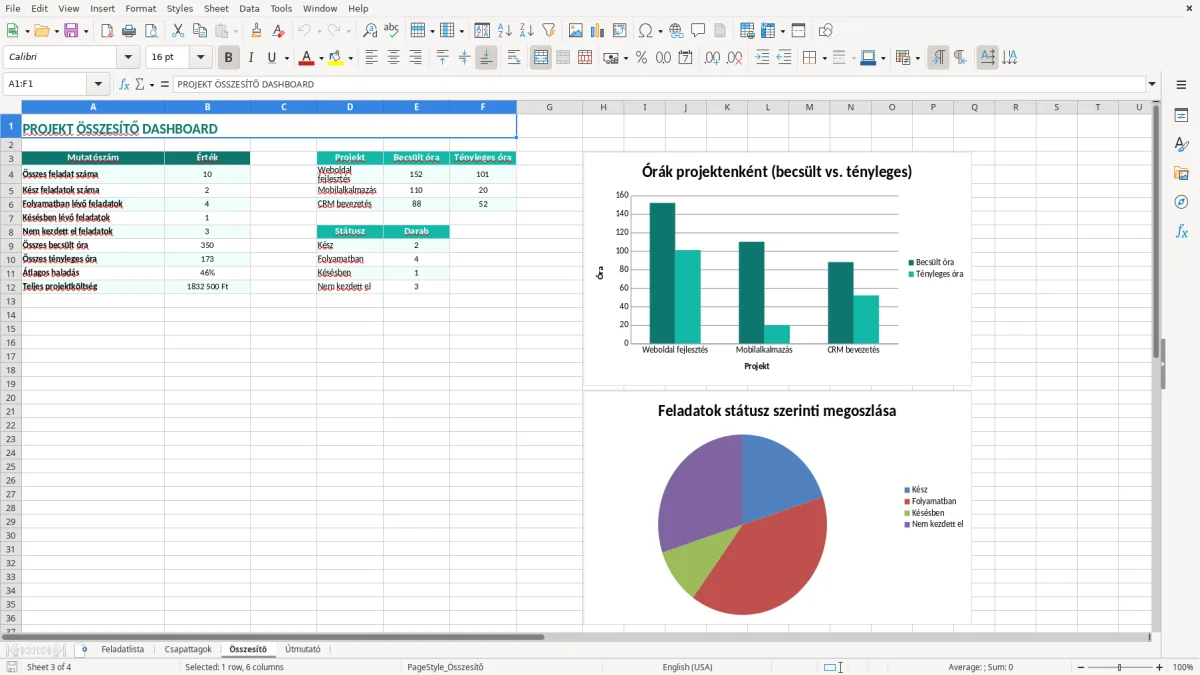Open the sidebar Navigator compass icon

click(1181, 203)
